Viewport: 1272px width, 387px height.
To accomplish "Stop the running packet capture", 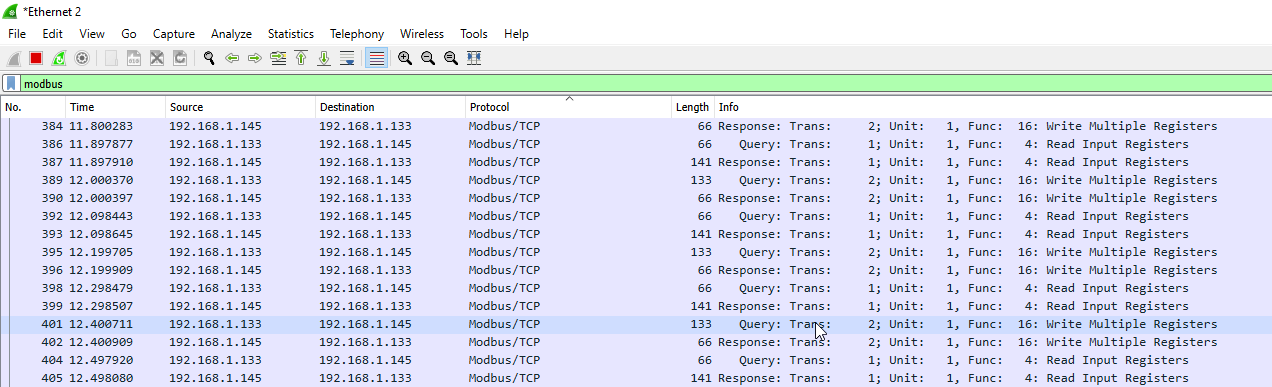I will tap(36, 58).
